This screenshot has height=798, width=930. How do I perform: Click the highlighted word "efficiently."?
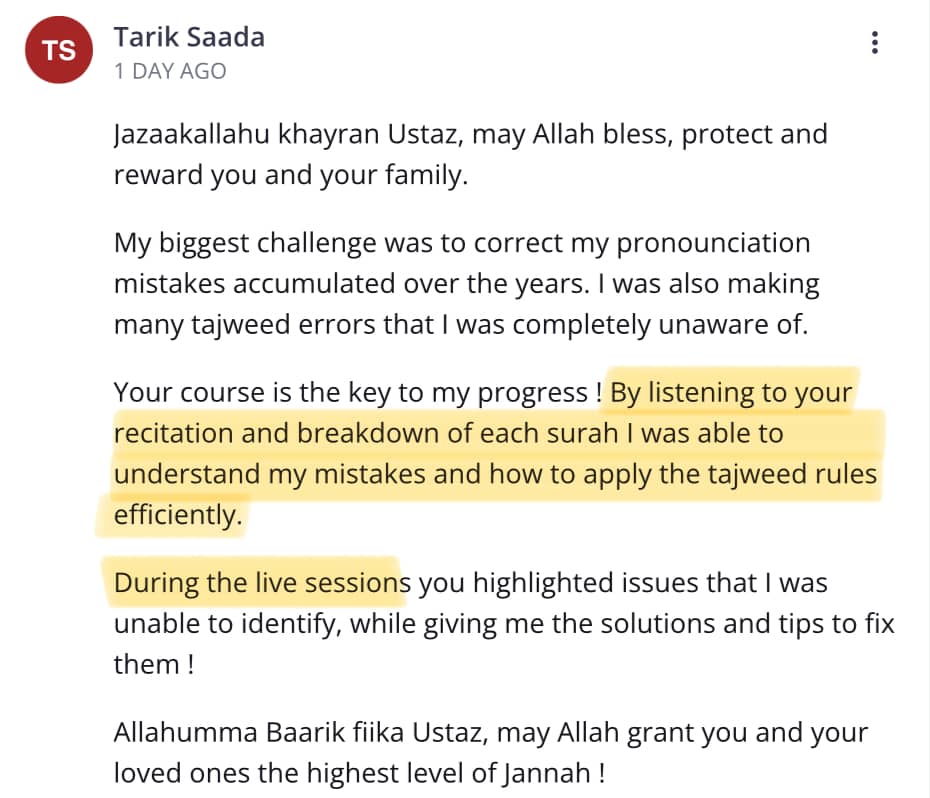point(178,514)
